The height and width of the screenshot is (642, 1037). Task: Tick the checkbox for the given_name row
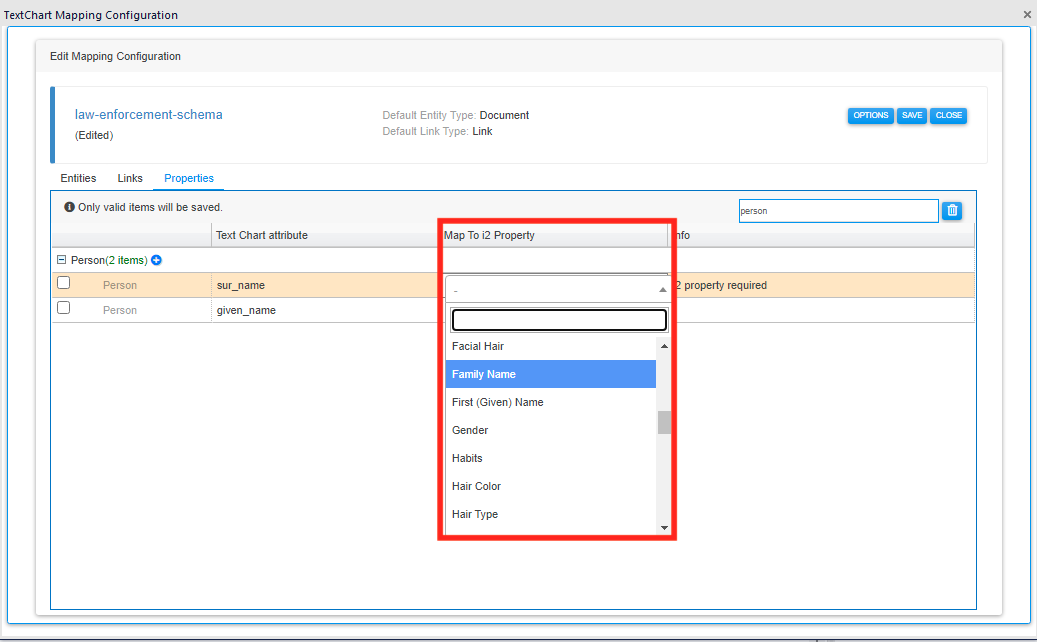coord(64,309)
